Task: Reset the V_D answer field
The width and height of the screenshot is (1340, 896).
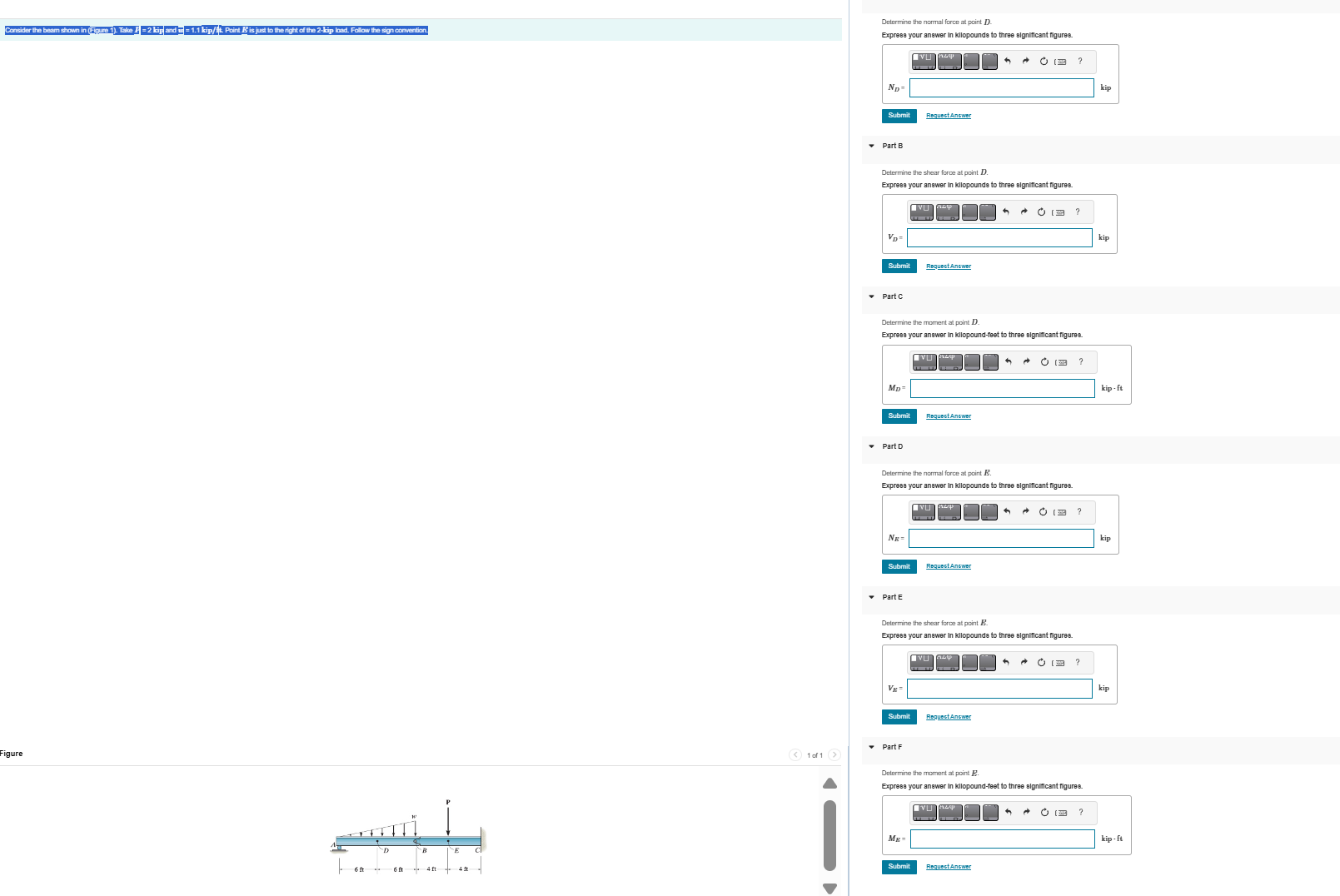Action: (1041, 212)
